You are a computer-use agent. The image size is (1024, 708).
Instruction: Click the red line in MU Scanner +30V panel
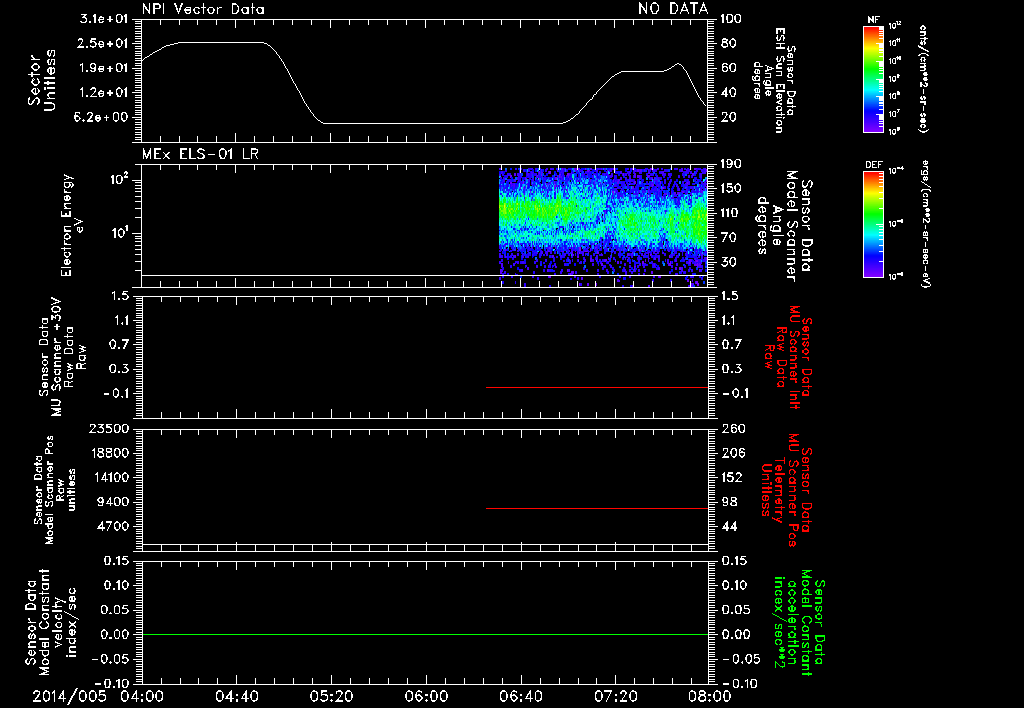pyautogui.click(x=597, y=387)
